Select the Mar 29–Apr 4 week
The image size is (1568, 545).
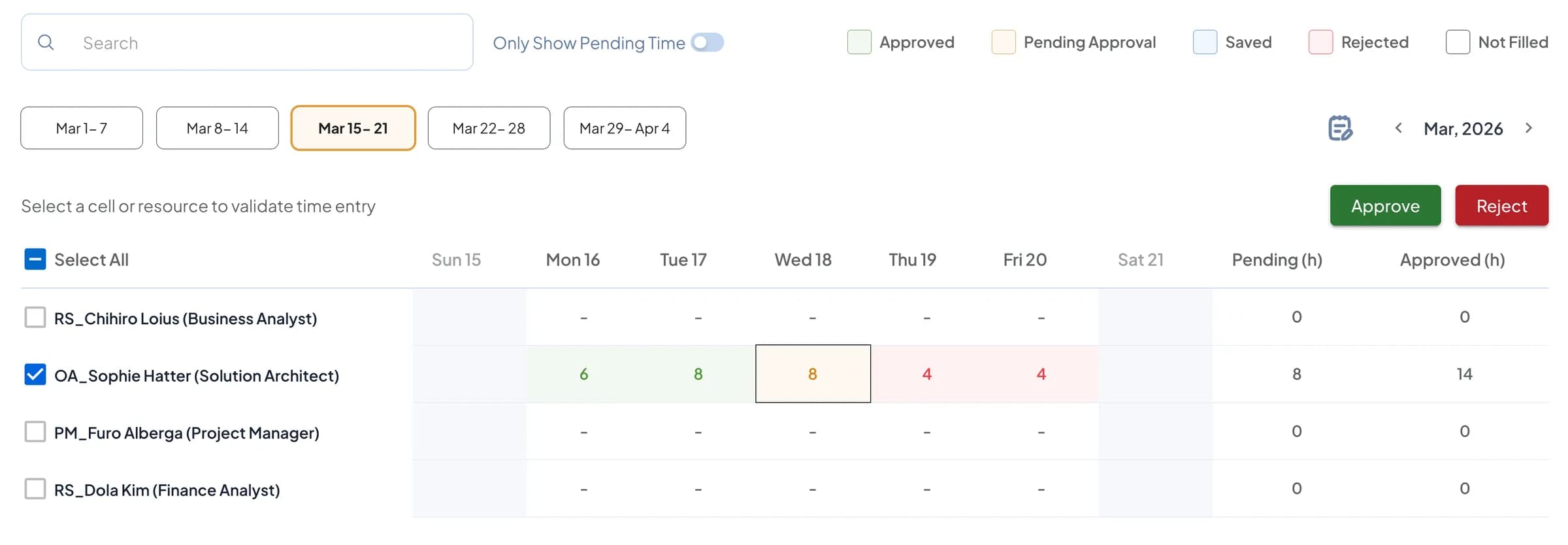625,128
